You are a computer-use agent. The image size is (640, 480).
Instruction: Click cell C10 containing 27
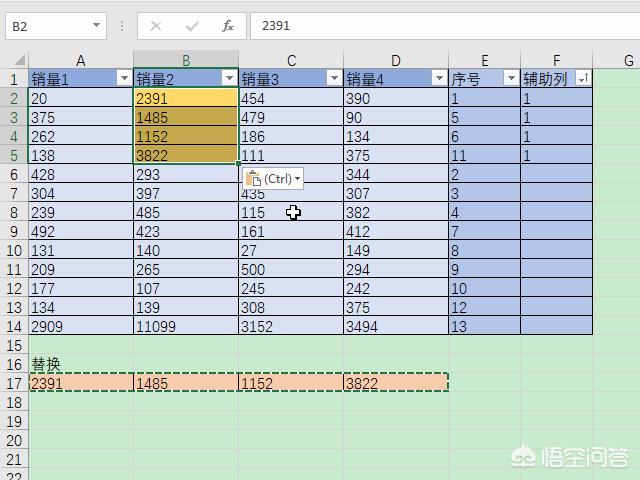pos(291,250)
